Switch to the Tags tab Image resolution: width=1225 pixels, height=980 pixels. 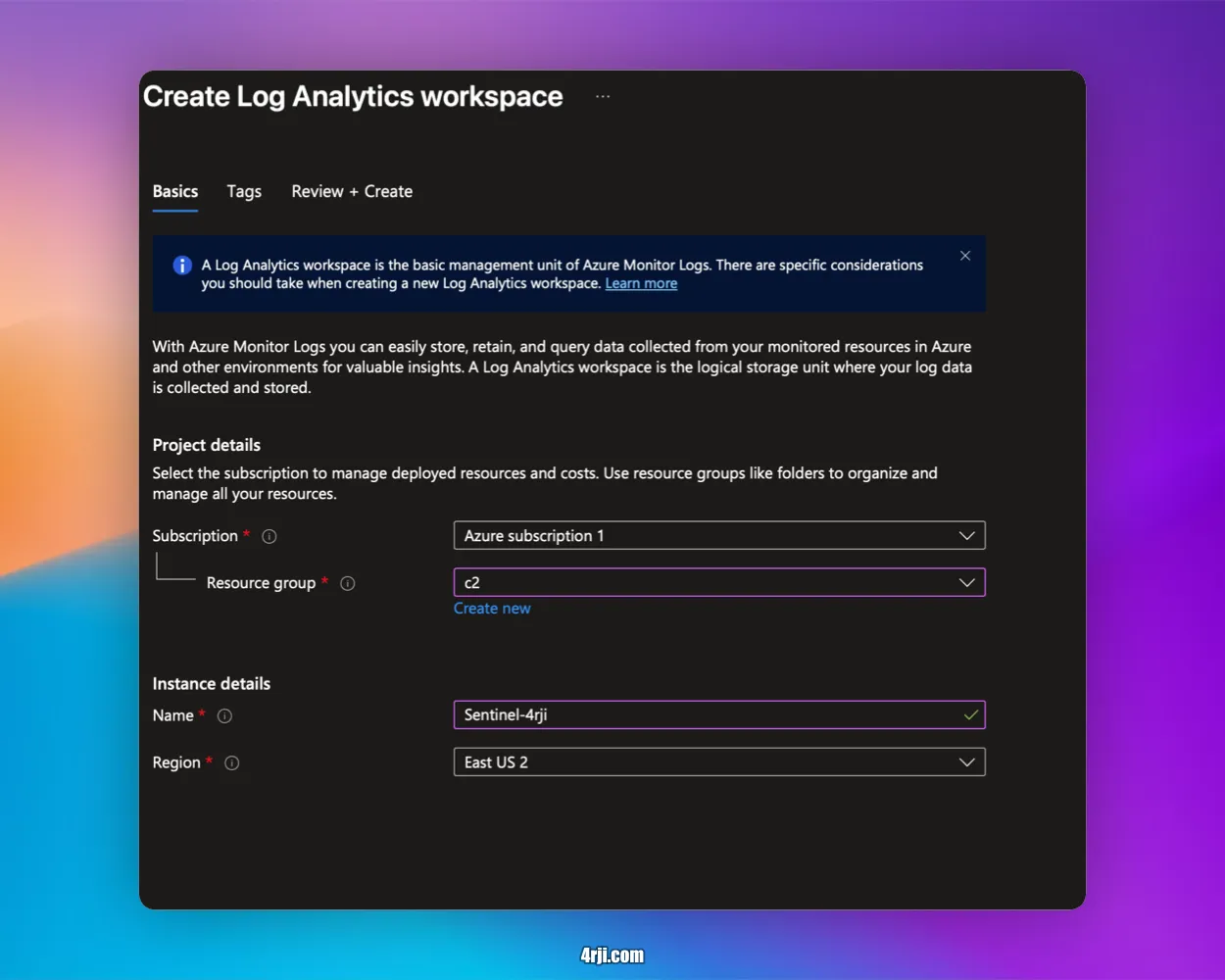pyautogui.click(x=244, y=192)
